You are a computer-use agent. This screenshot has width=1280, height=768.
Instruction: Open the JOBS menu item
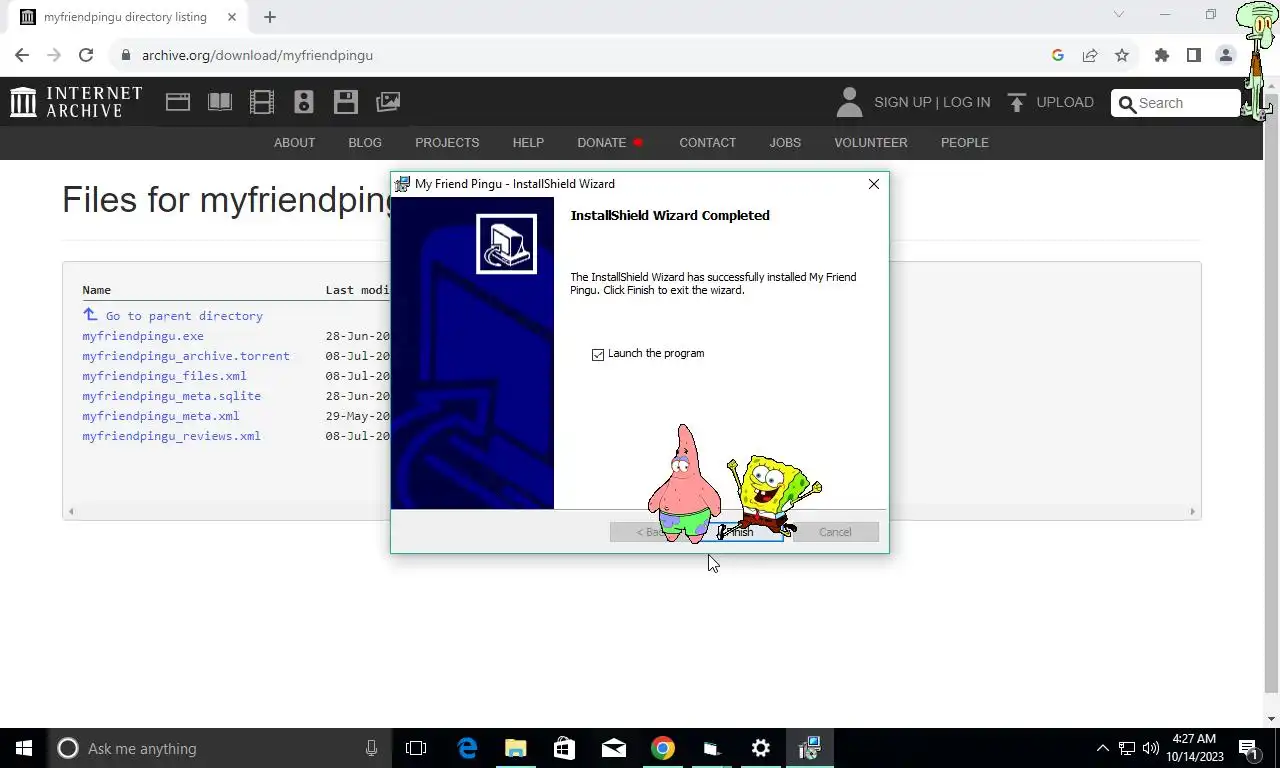coord(785,142)
